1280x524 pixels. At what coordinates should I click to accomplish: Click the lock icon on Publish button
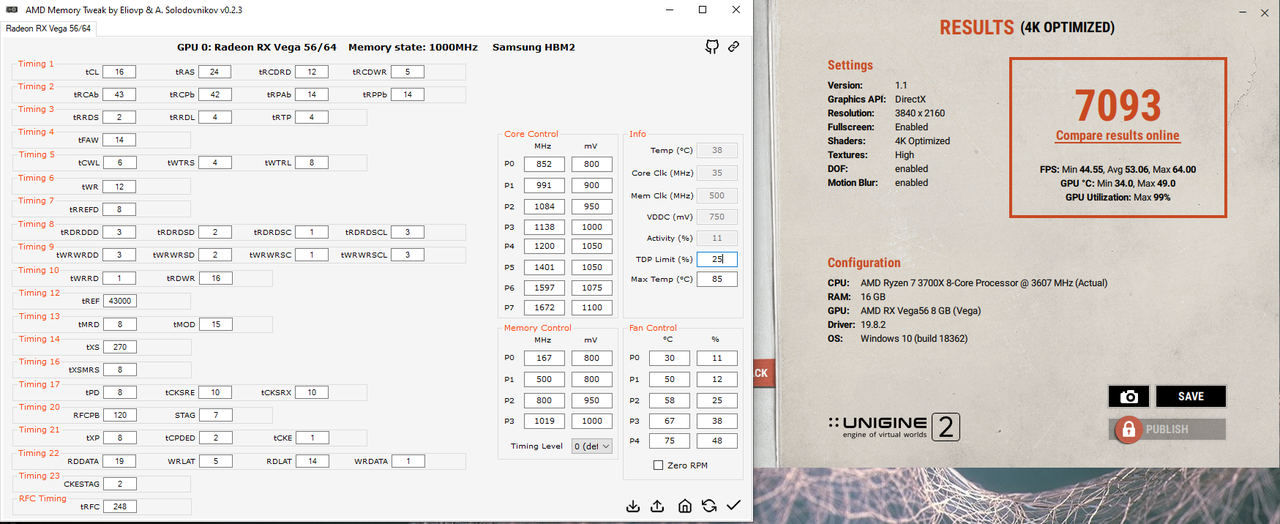click(x=1128, y=430)
